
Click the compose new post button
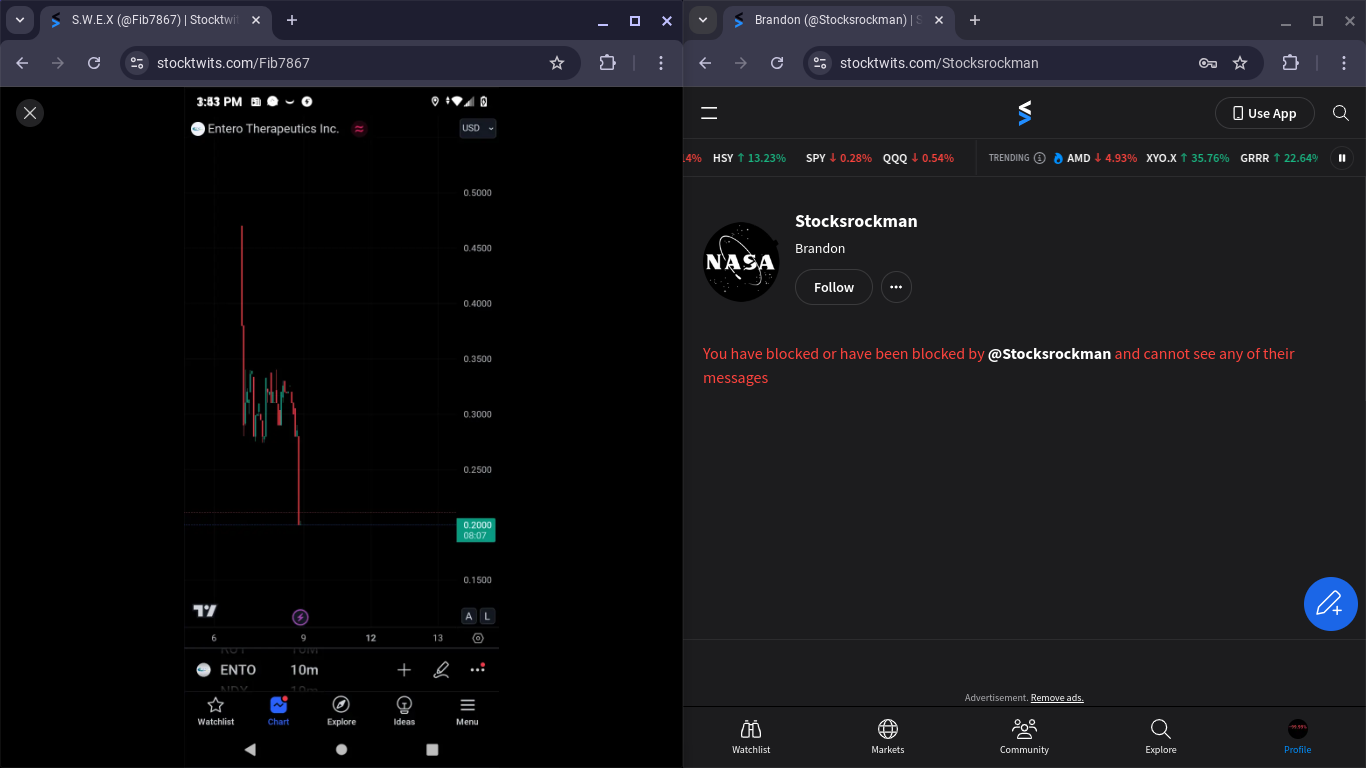click(1330, 604)
